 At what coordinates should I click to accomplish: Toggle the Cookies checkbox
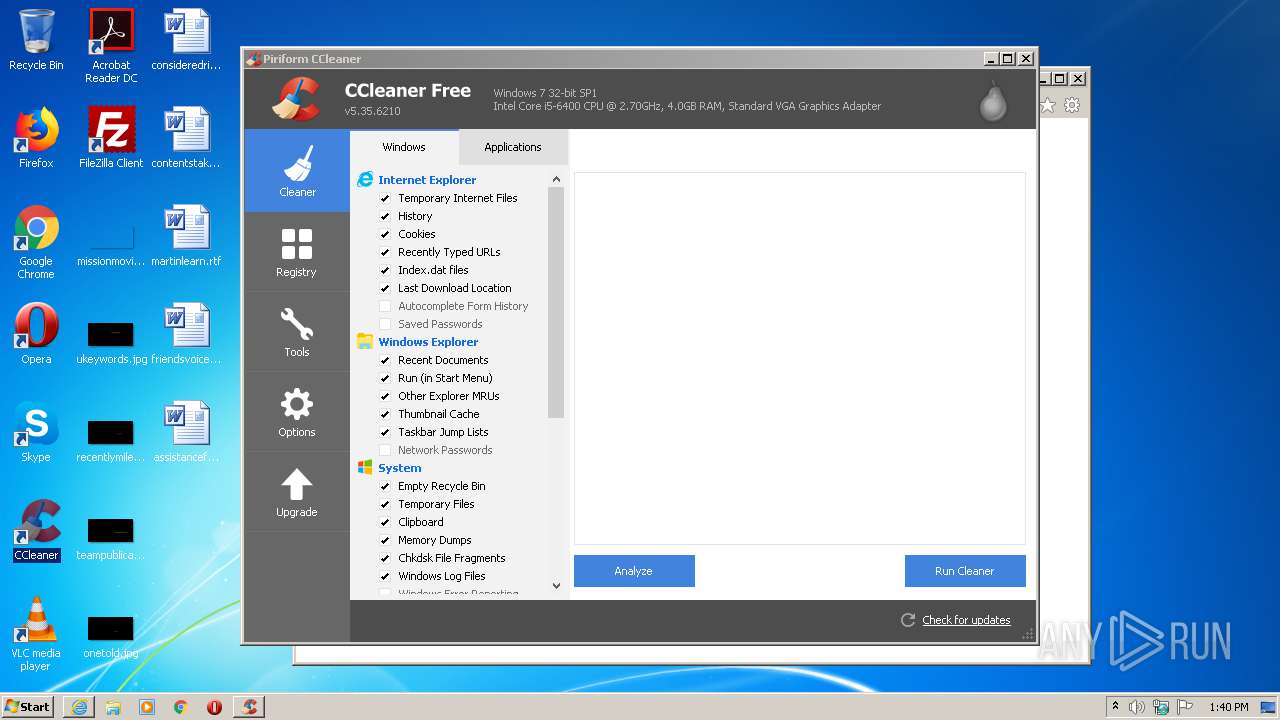[x=385, y=234]
